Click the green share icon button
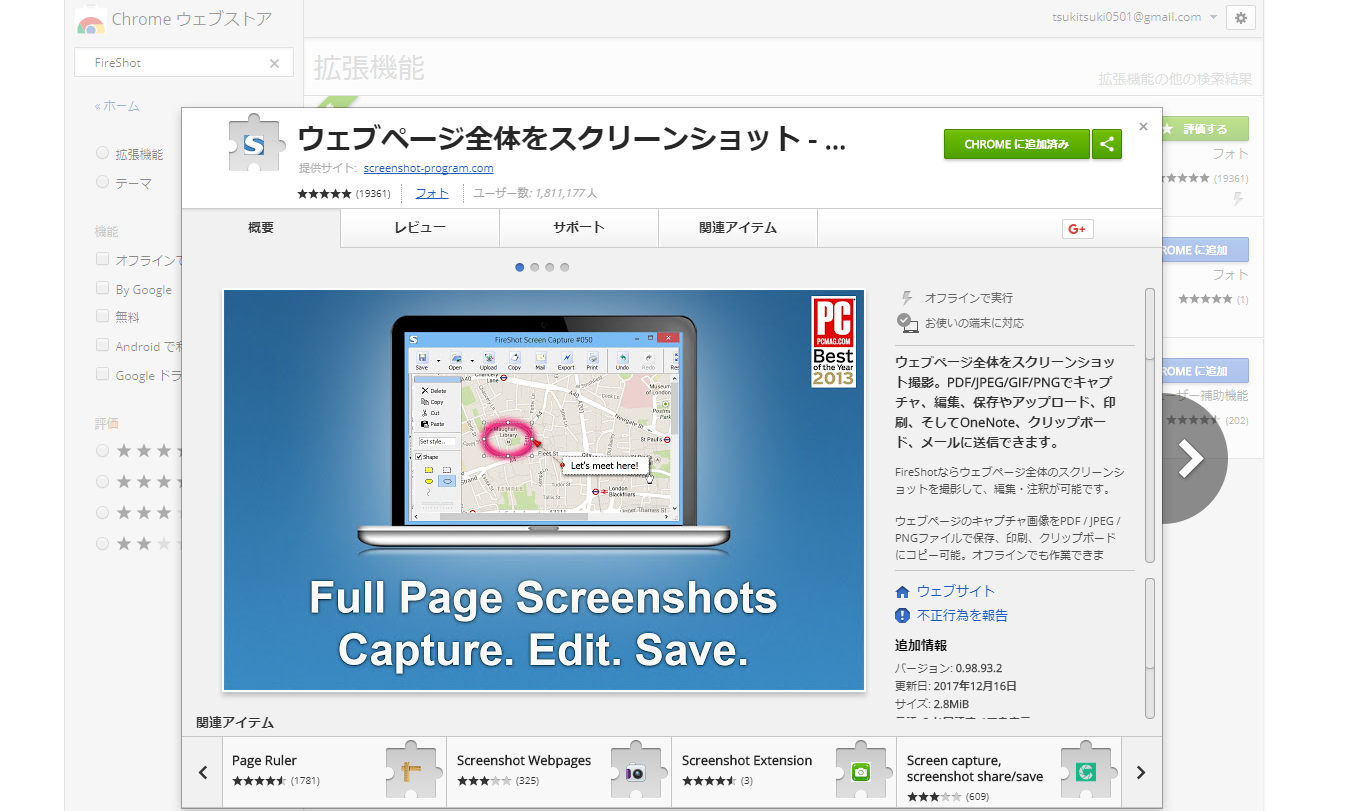This screenshot has height=811, width=1354. point(1107,144)
